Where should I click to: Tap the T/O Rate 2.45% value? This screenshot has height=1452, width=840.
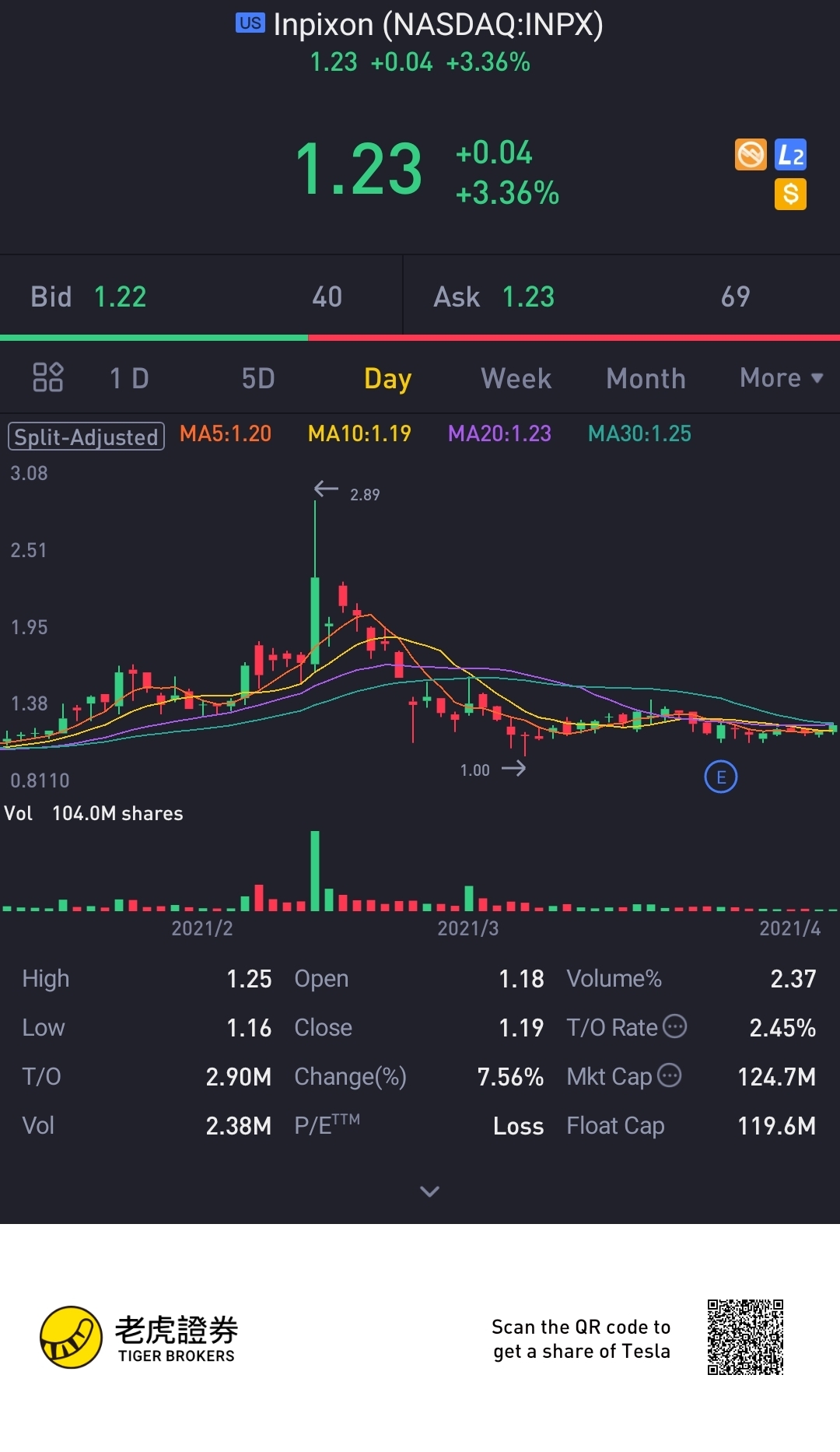tap(782, 1027)
